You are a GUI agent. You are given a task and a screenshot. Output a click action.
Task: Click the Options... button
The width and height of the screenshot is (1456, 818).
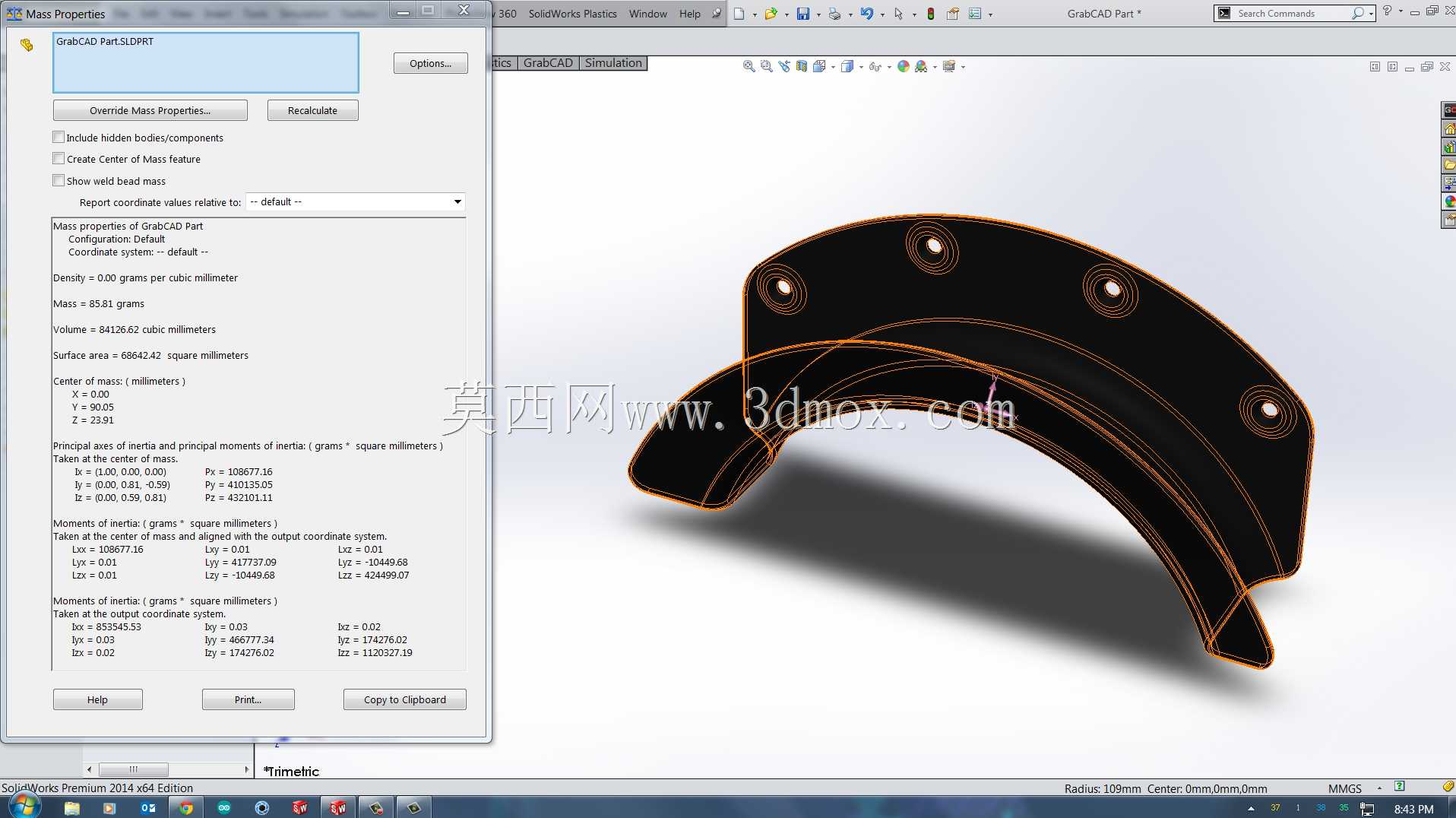(430, 63)
